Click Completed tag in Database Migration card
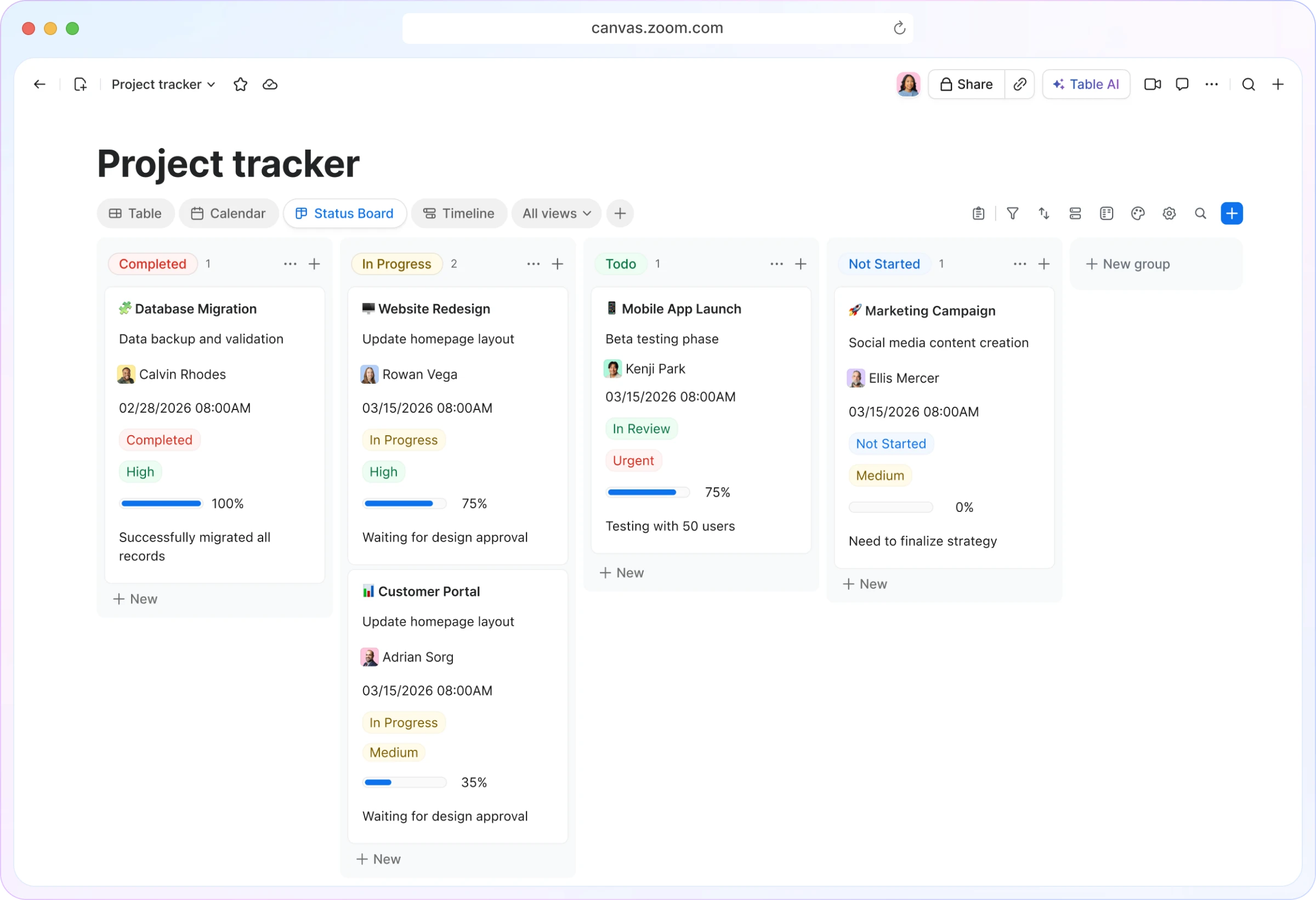Viewport: 1316px width, 900px height. [x=159, y=440]
